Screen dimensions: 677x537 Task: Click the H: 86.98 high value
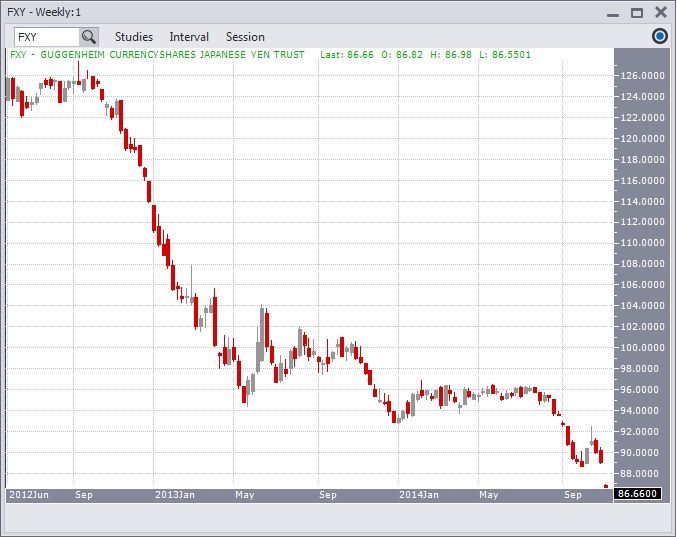(x=451, y=55)
